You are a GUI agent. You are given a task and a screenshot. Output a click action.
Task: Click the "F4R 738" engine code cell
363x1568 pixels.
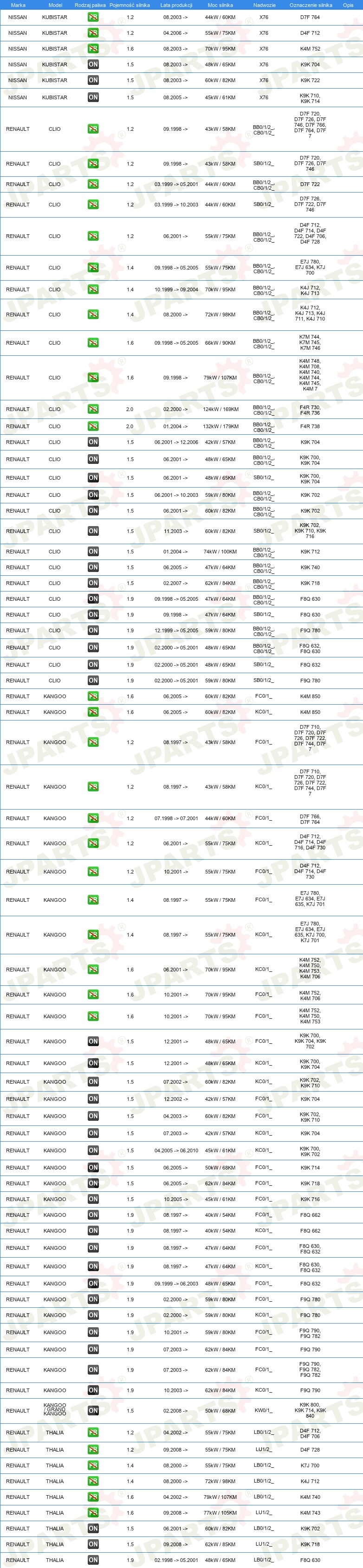(310, 427)
